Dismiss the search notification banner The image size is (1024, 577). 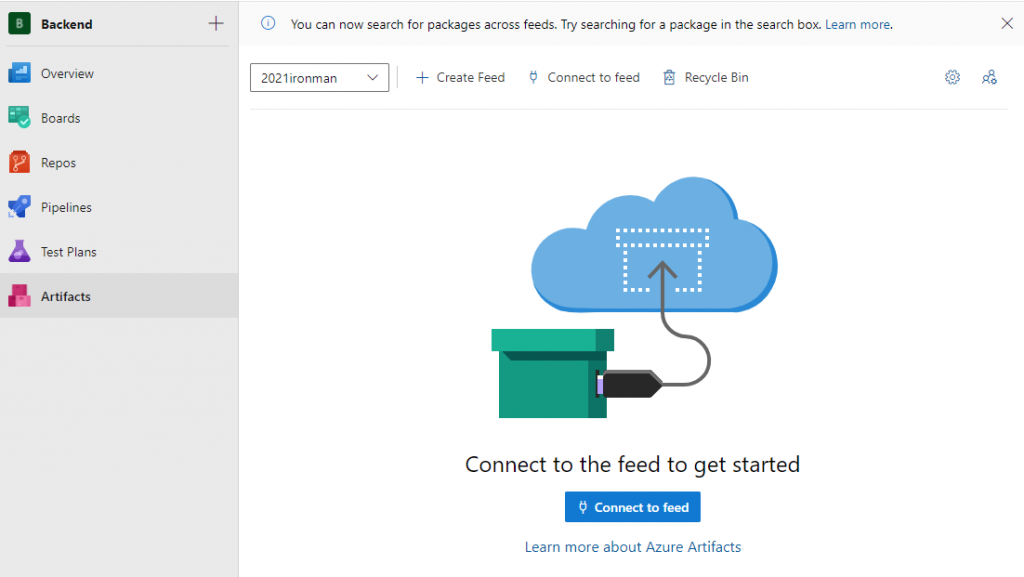point(1007,23)
